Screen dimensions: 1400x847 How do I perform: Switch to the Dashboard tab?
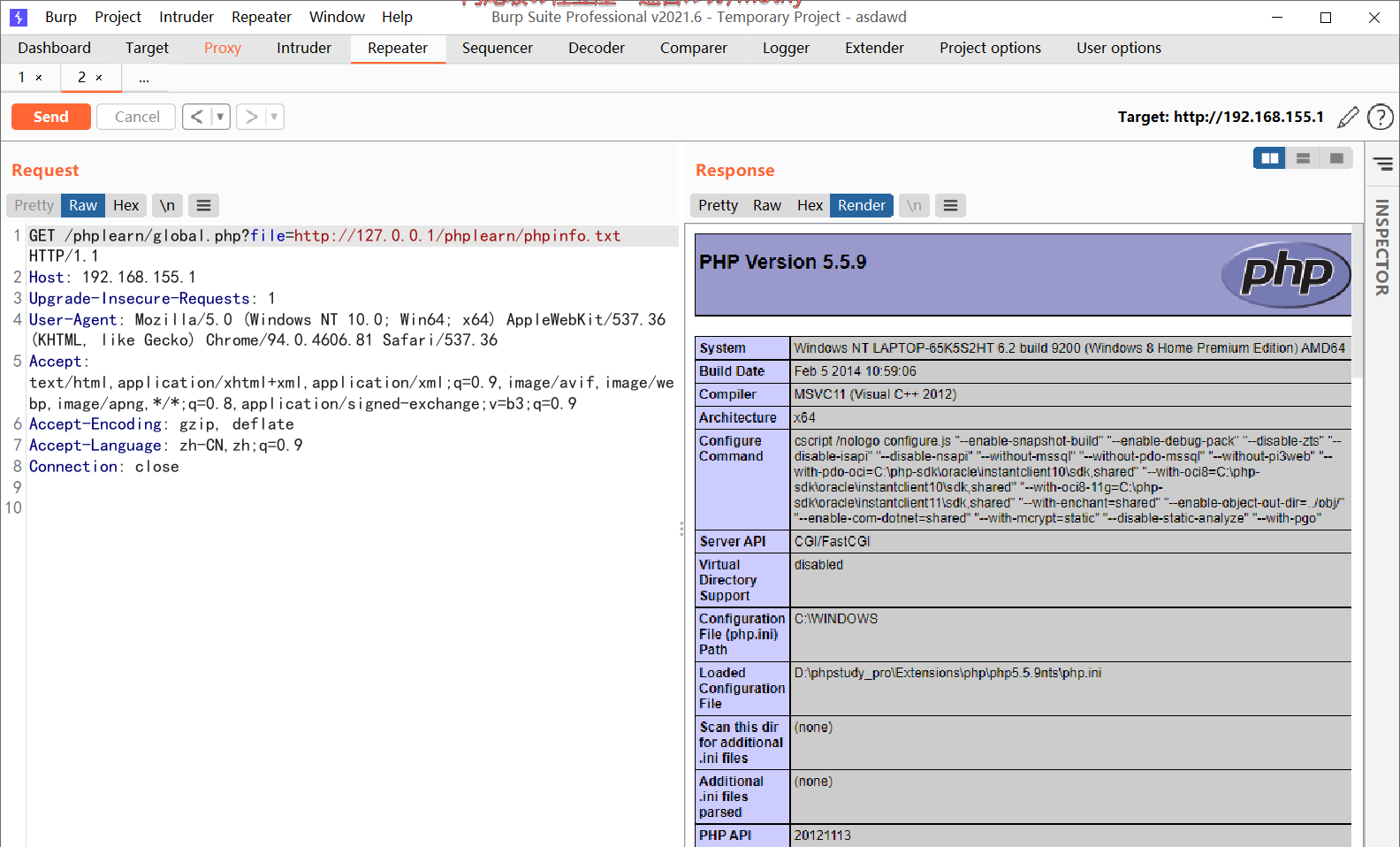pos(54,48)
